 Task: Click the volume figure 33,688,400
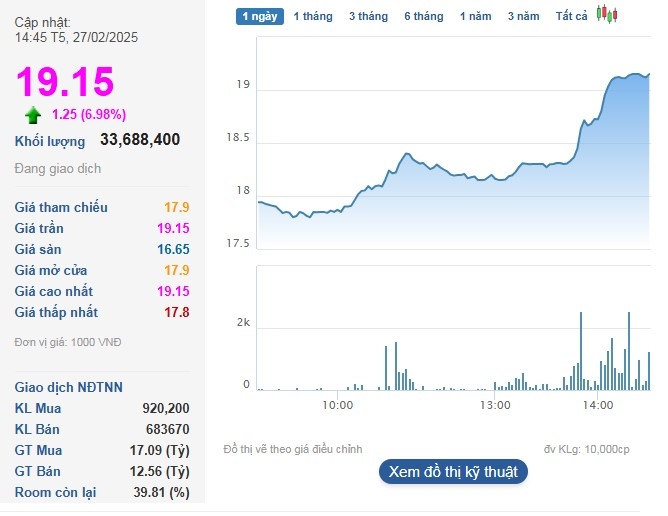(140, 140)
